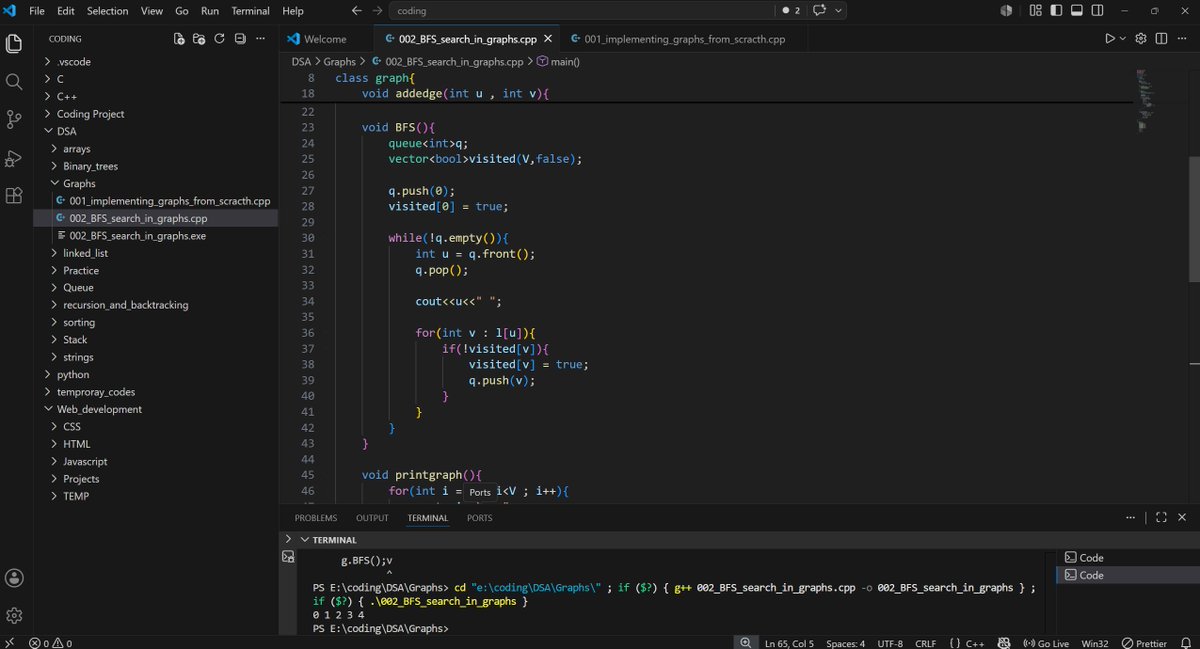This screenshot has height=649, width=1200.
Task: Click remote window icon in status bar
Action: [10, 642]
